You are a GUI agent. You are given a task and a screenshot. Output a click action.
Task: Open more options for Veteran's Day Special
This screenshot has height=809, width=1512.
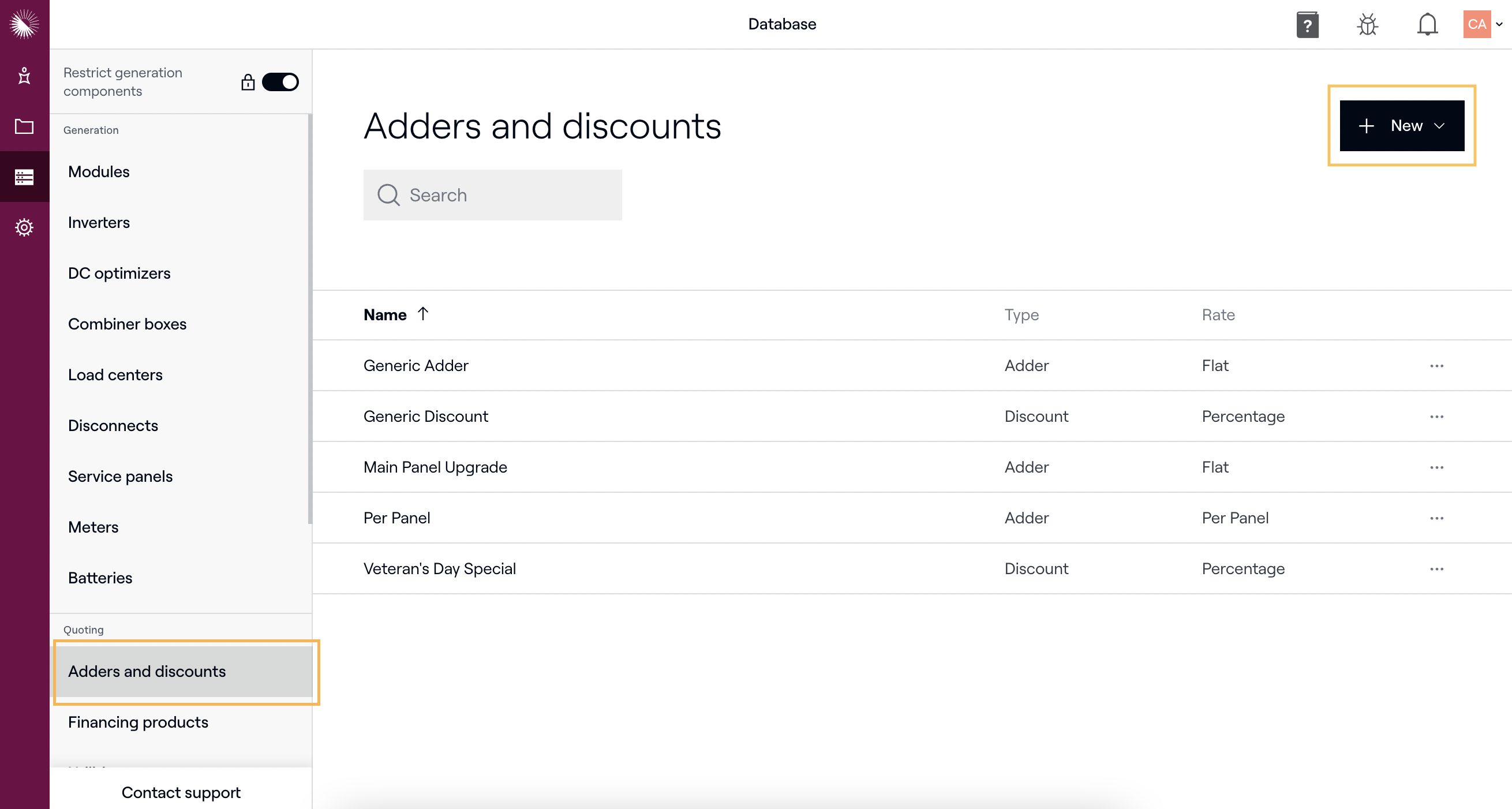pyautogui.click(x=1436, y=569)
